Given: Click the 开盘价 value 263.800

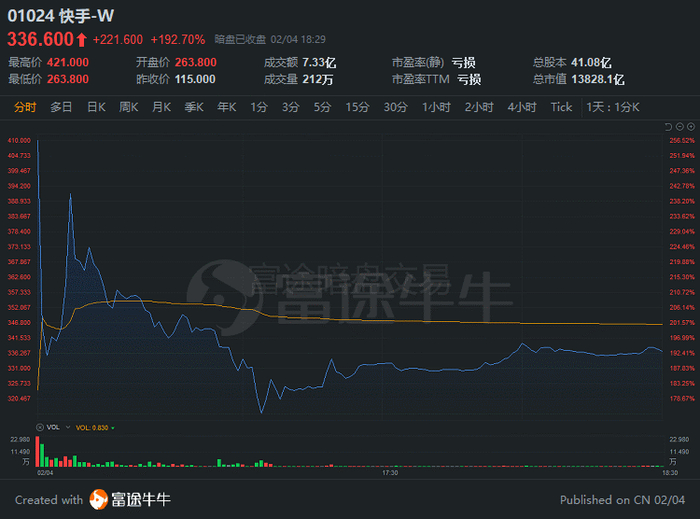Looking at the screenshot, I should [x=196, y=62].
